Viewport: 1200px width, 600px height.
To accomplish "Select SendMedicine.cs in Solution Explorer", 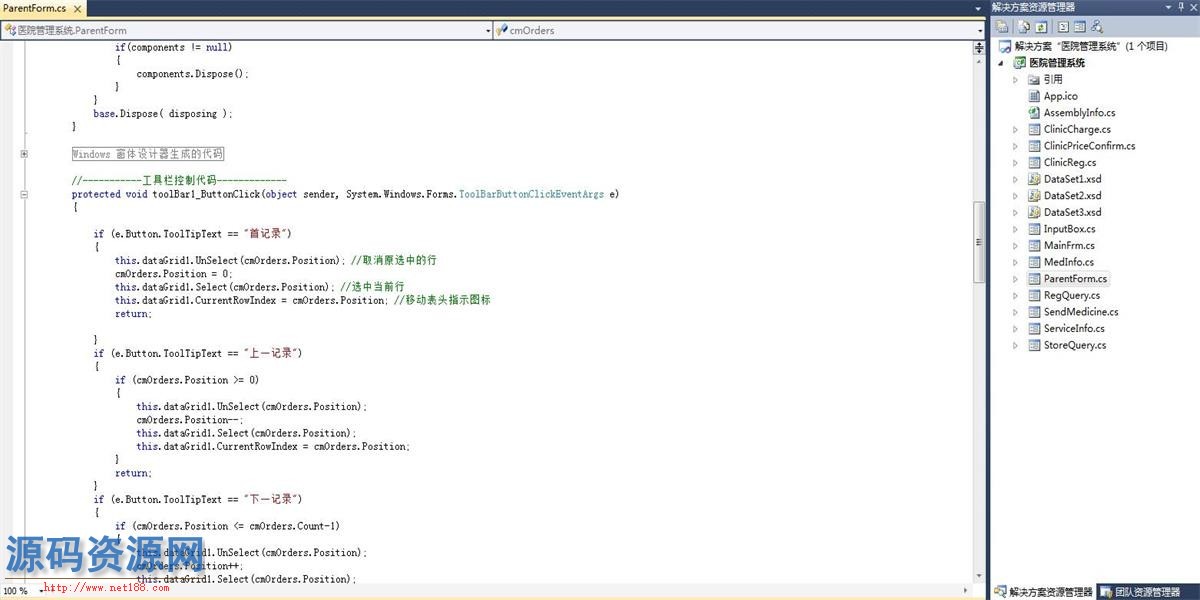I will (1081, 312).
